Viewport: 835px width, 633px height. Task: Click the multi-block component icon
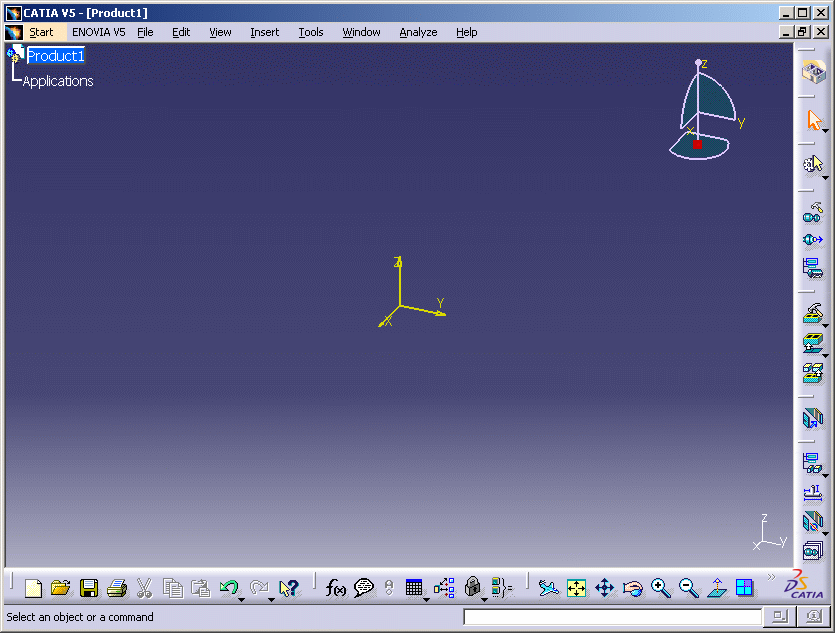click(x=813, y=373)
